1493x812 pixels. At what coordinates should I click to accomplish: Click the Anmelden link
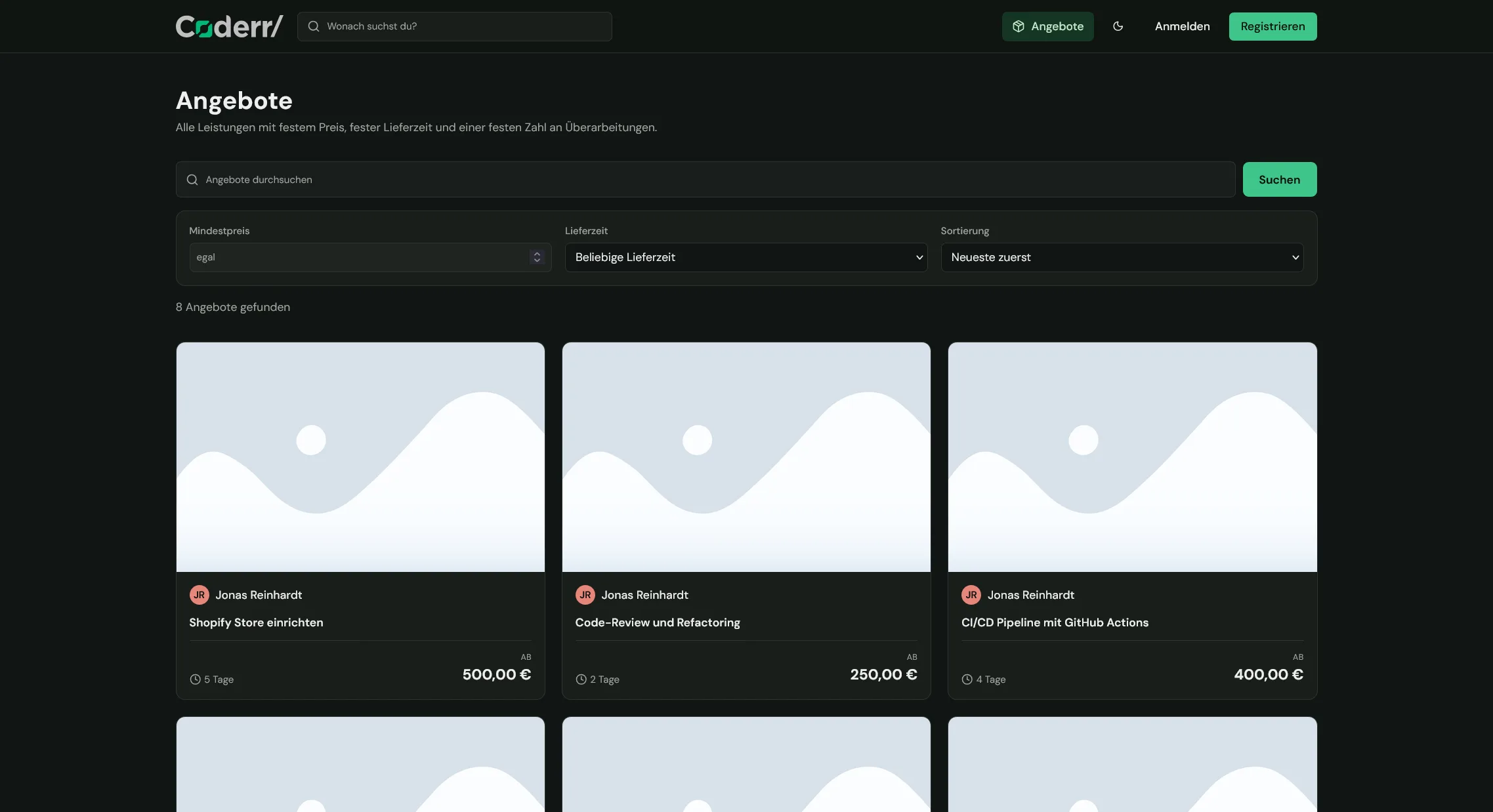click(x=1182, y=26)
